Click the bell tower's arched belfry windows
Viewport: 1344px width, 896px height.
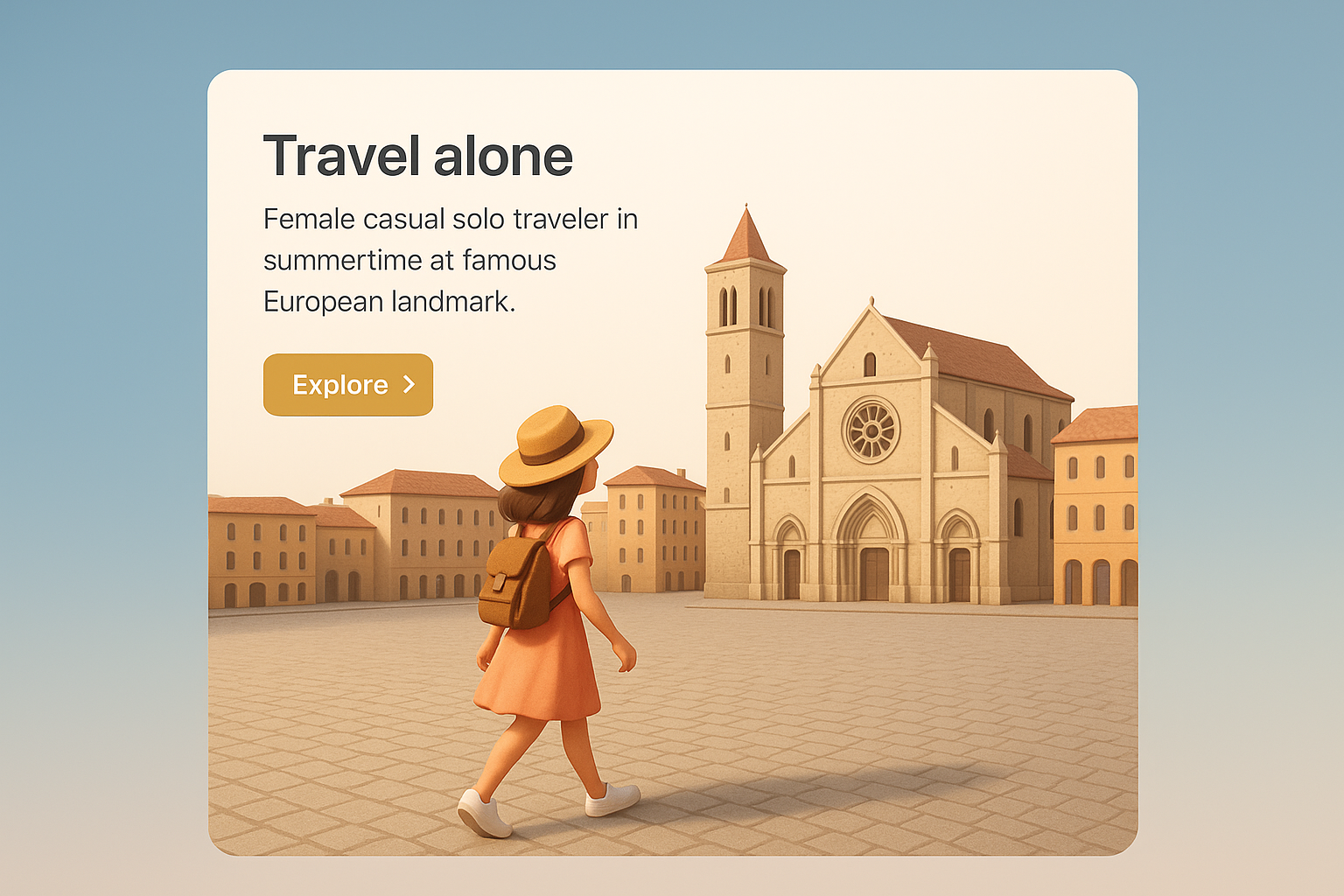click(x=746, y=306)
